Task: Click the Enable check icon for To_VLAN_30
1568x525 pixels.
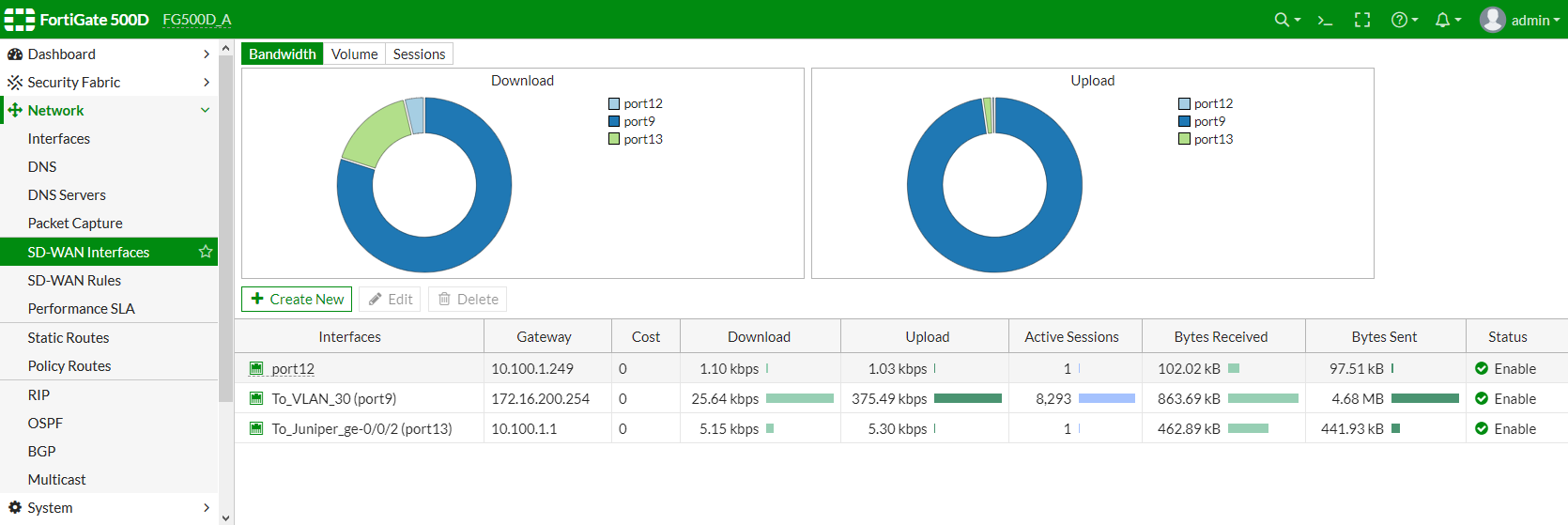Action: tap(1482, 399)
